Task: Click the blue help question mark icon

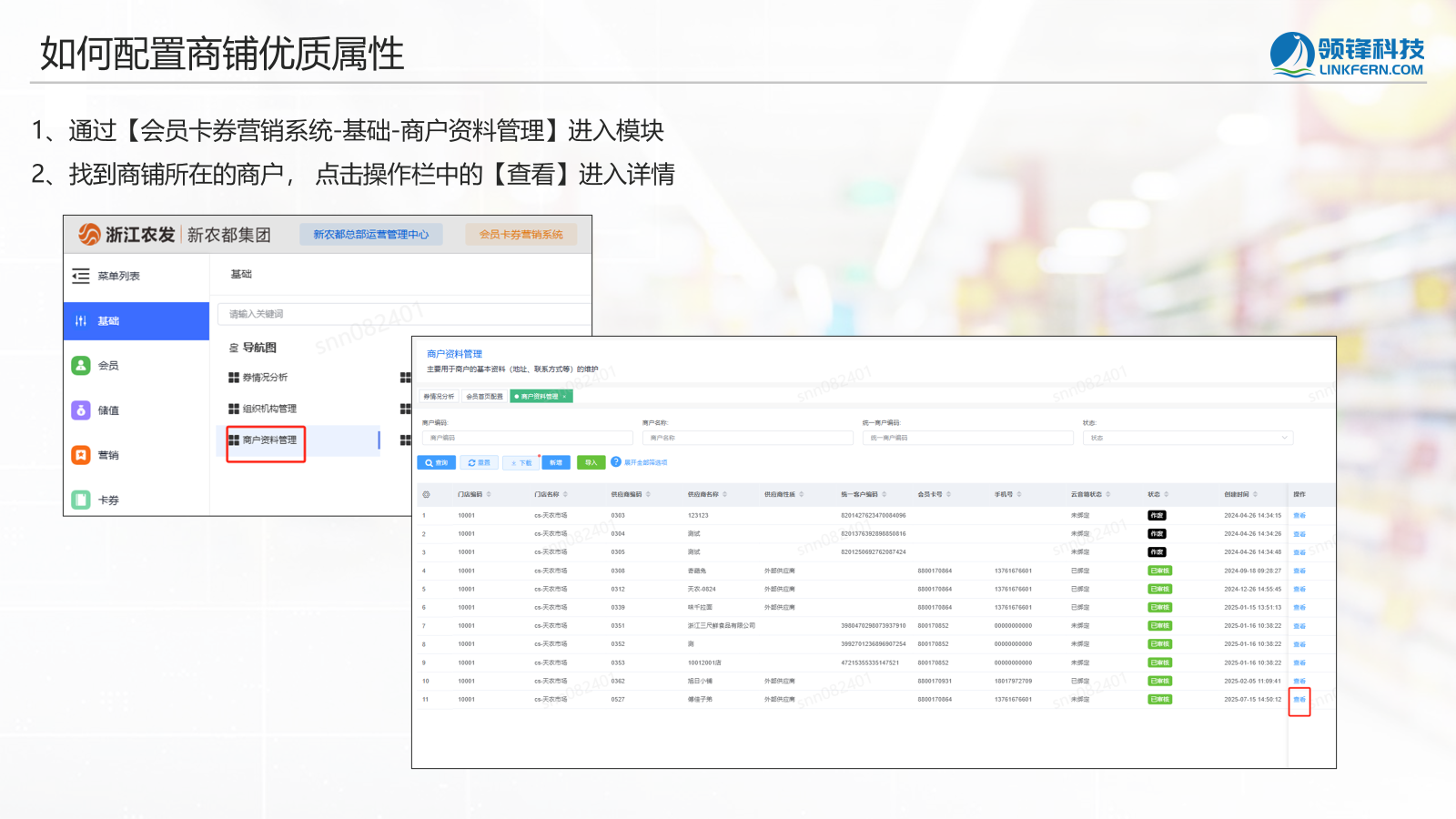Action: 616,462
